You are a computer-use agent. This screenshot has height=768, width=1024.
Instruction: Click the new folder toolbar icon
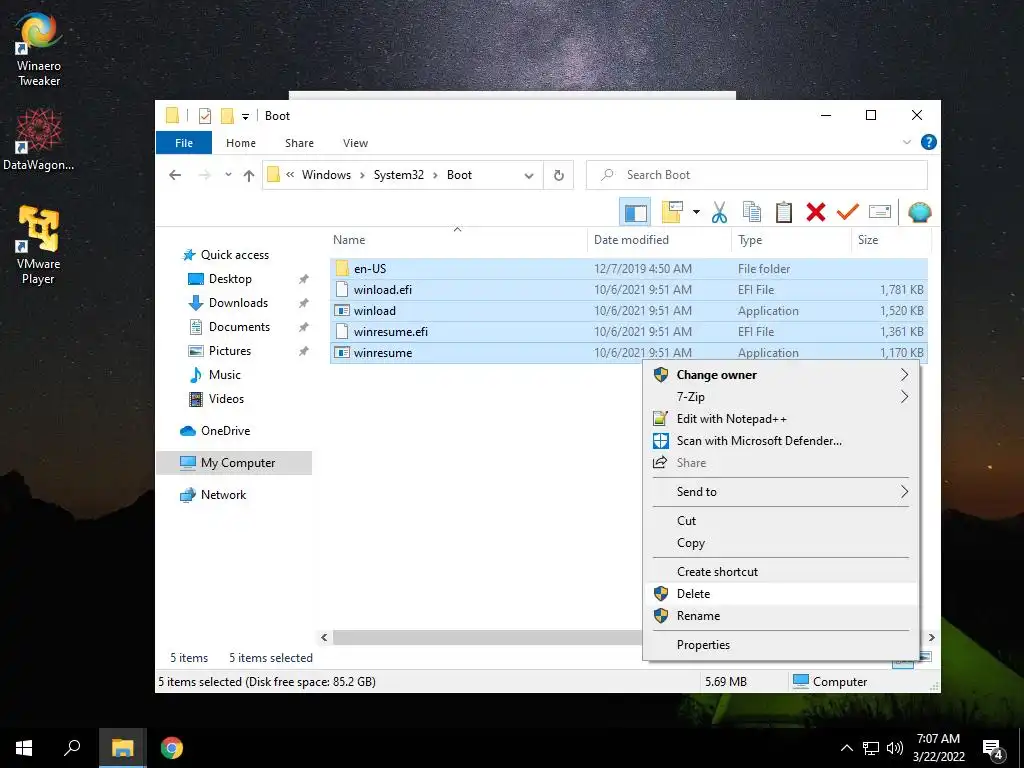(672, 212)
